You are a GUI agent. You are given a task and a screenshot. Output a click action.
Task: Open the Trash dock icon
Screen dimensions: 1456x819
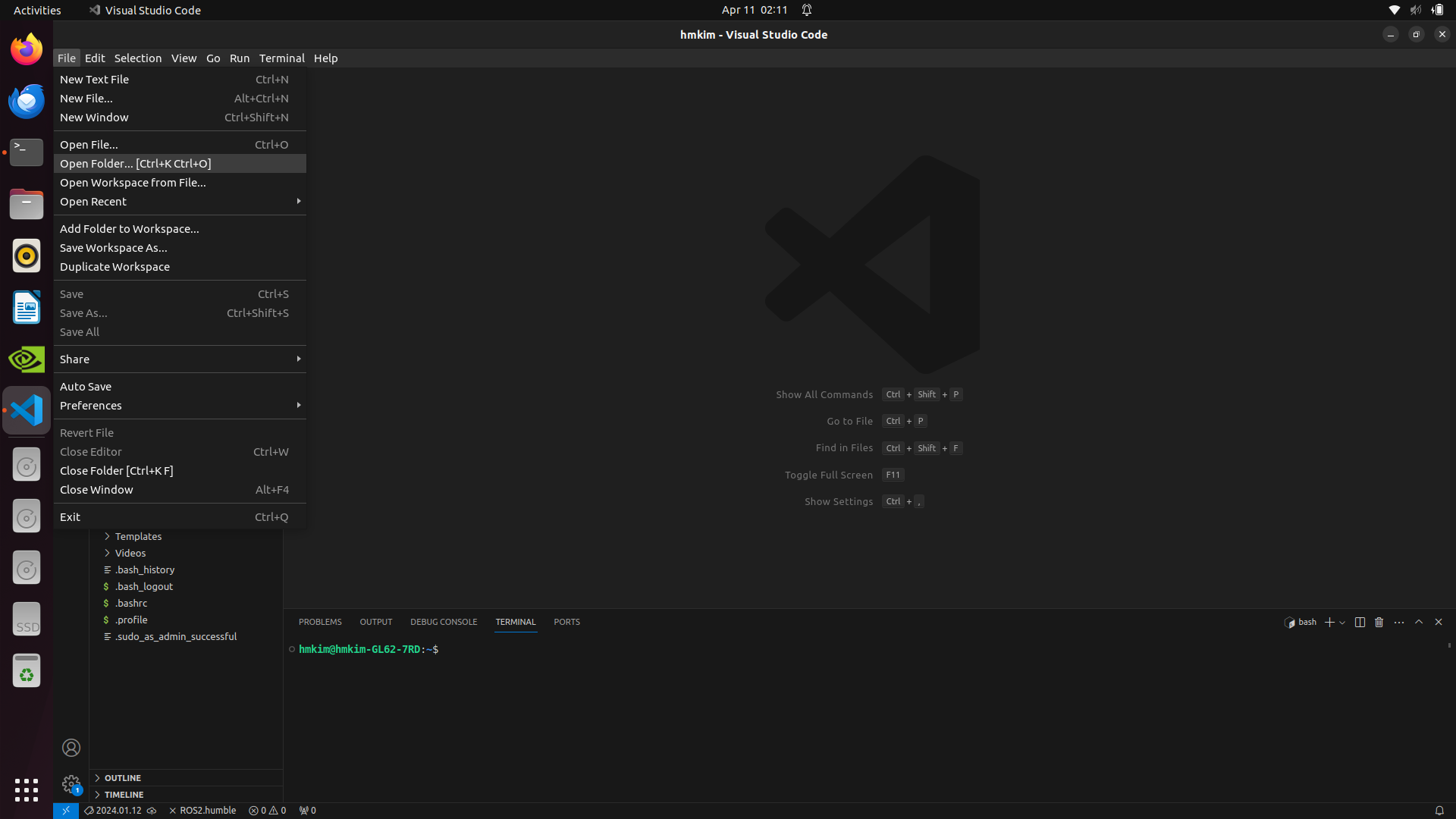pos(27,670)
